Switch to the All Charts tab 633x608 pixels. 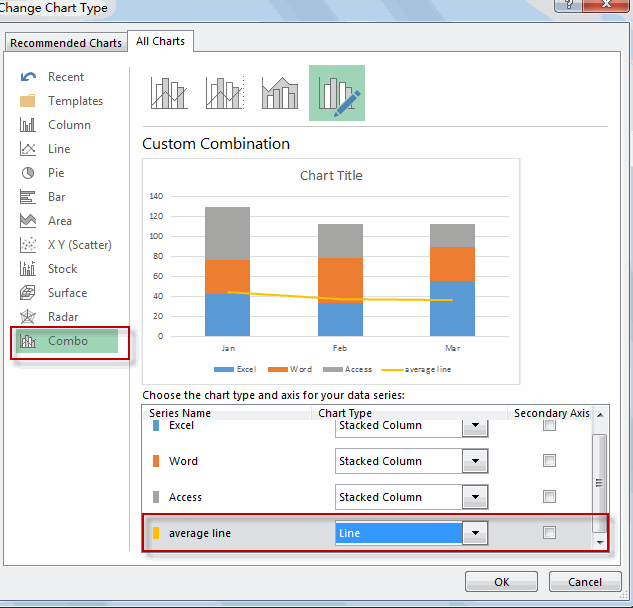[x=160, y=41]
